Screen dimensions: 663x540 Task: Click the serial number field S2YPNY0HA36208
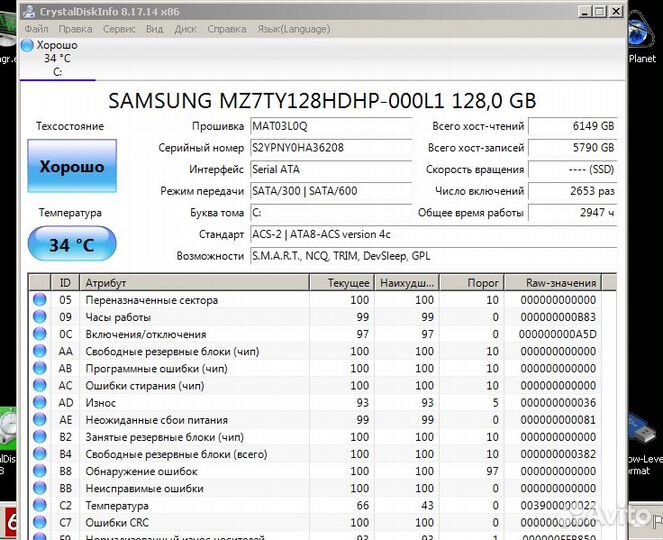click(331, 148)
